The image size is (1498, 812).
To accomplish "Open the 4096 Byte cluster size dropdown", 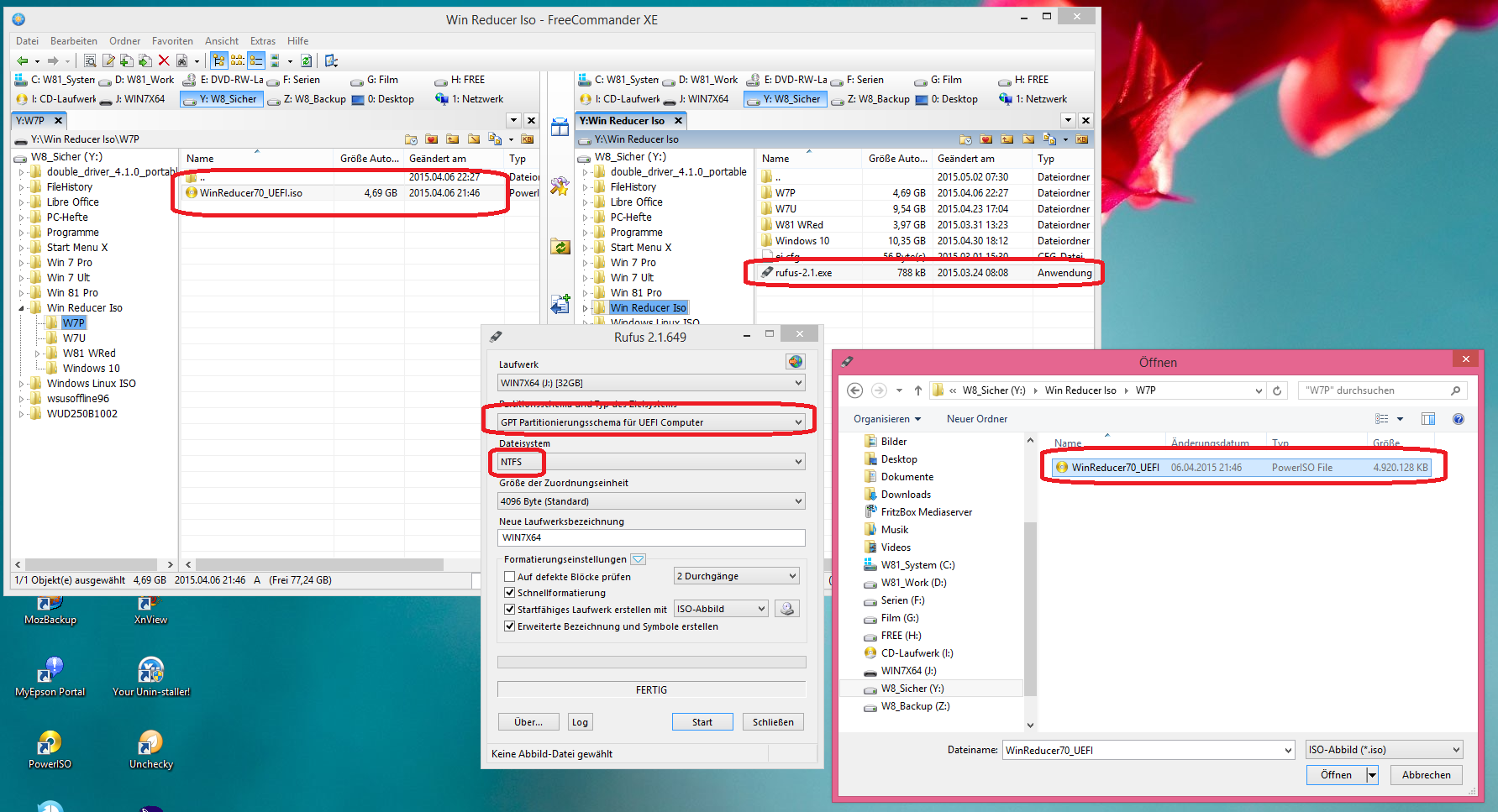I will click(651, 501).
